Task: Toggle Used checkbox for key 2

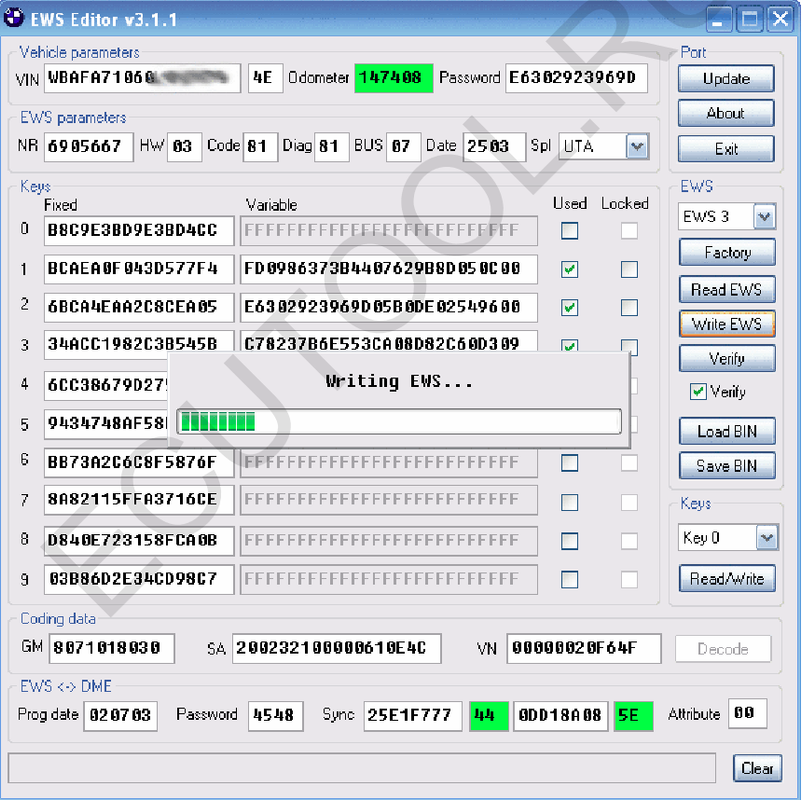Action: pos(569,307)
